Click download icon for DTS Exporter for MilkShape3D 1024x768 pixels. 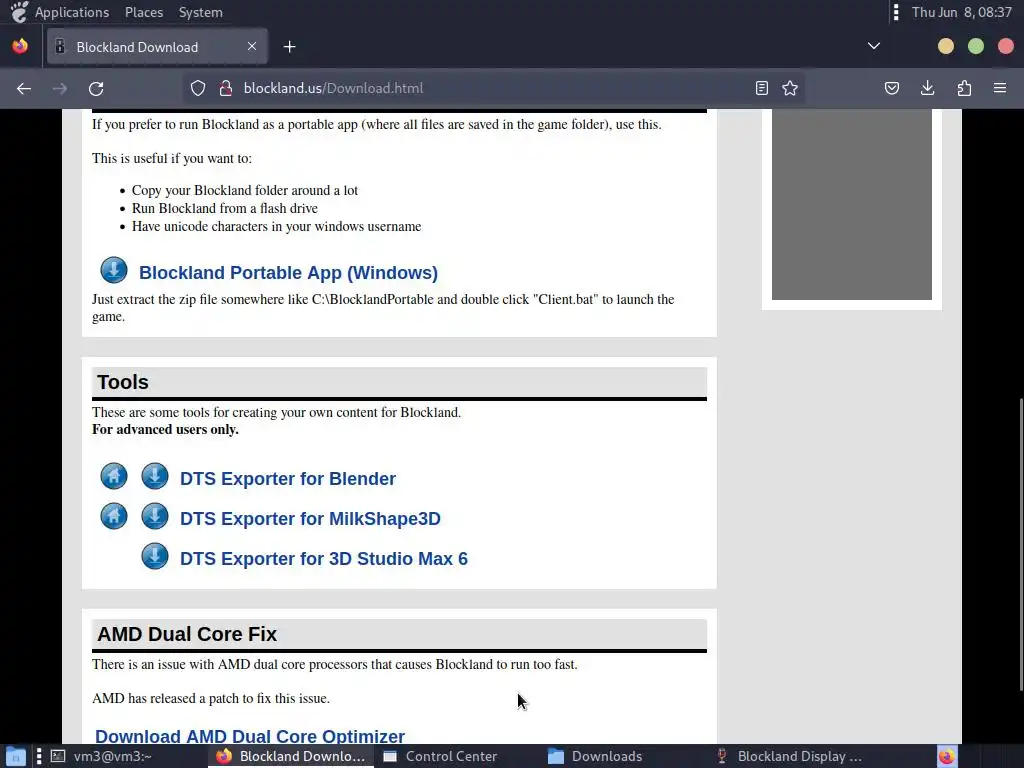(155, 517)
